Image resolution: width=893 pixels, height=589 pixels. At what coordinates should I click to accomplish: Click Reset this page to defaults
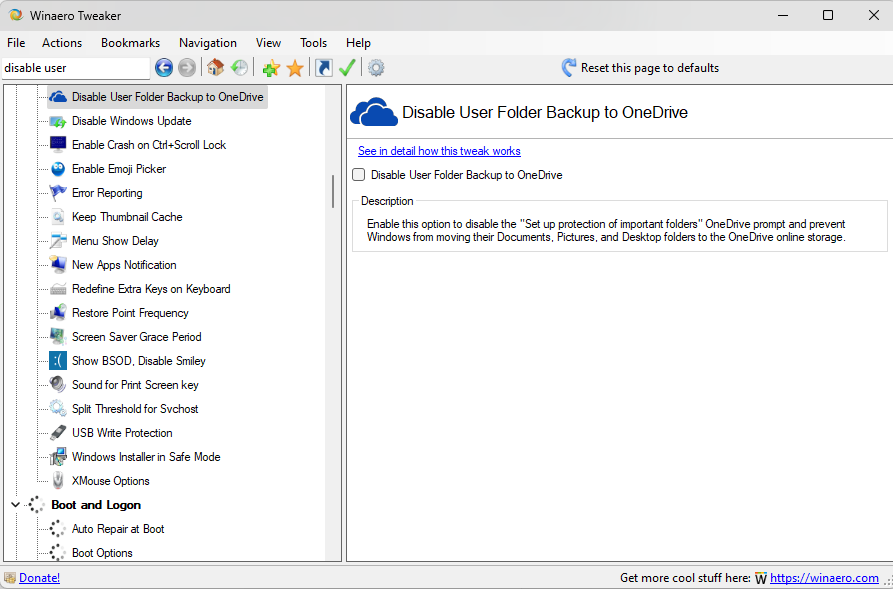point(640,68)
